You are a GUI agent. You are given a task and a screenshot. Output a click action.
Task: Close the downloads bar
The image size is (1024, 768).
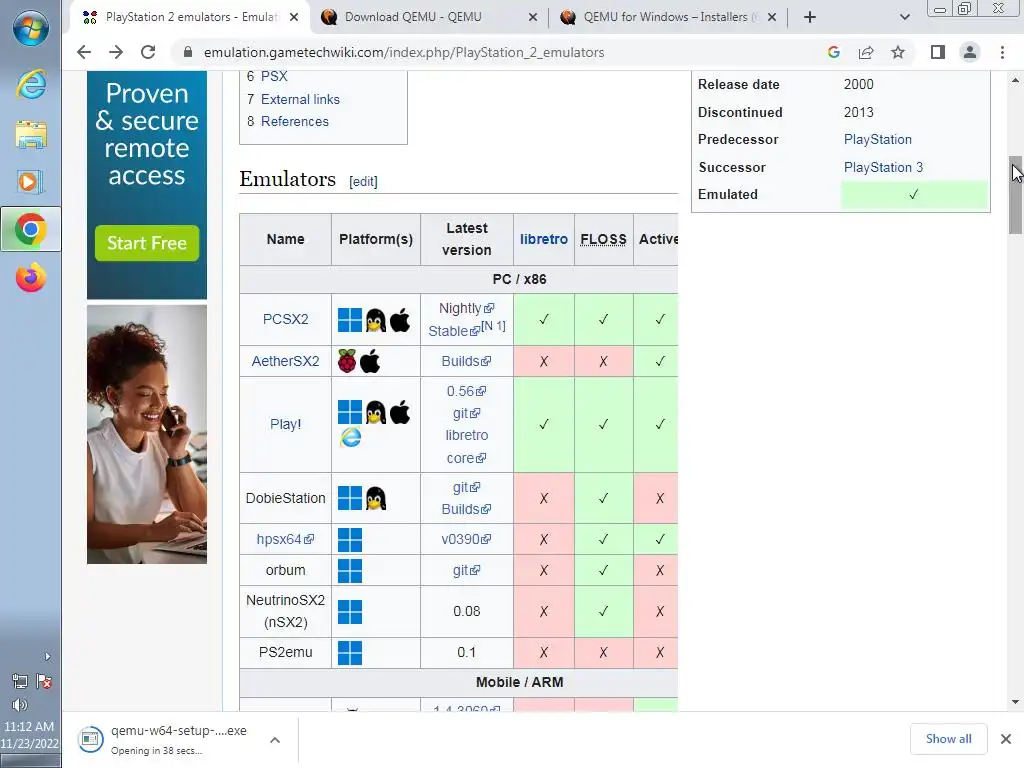1006,739
